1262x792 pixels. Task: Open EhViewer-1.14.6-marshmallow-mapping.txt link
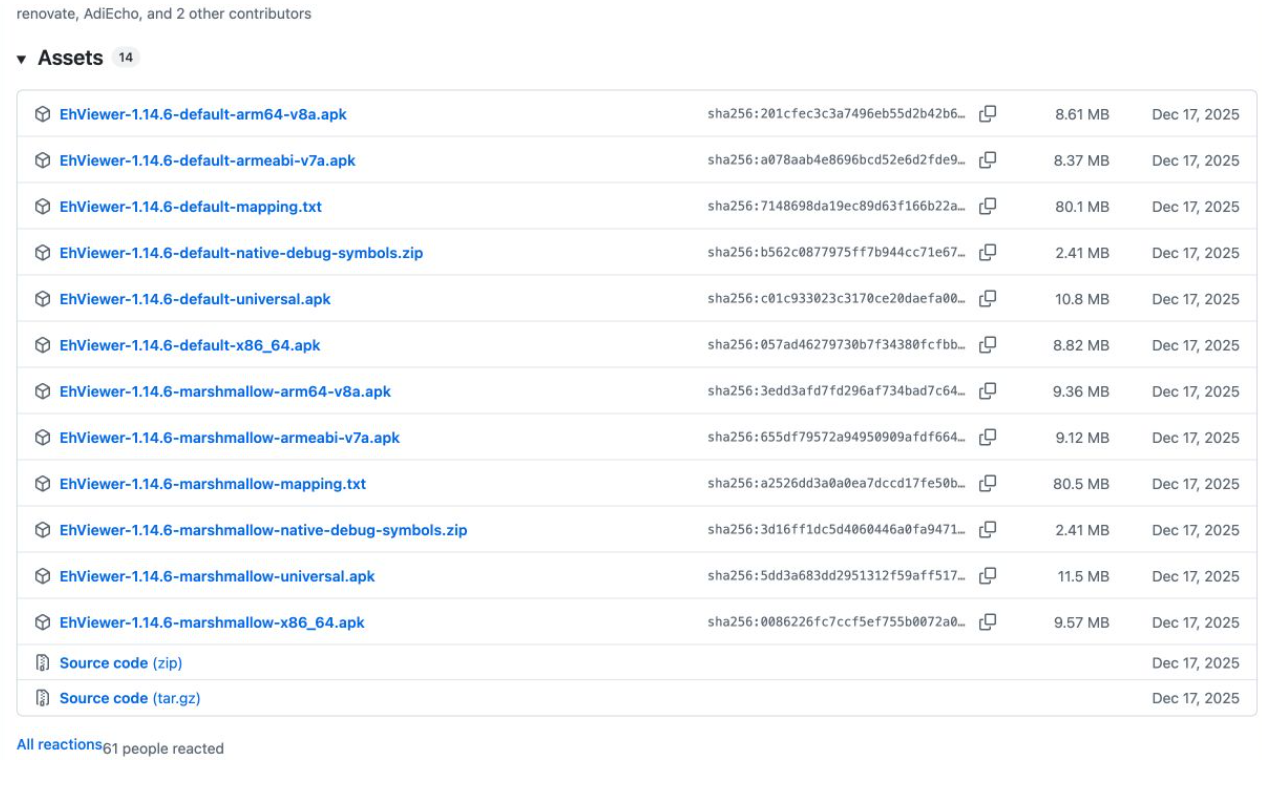(x=213, y=484)
